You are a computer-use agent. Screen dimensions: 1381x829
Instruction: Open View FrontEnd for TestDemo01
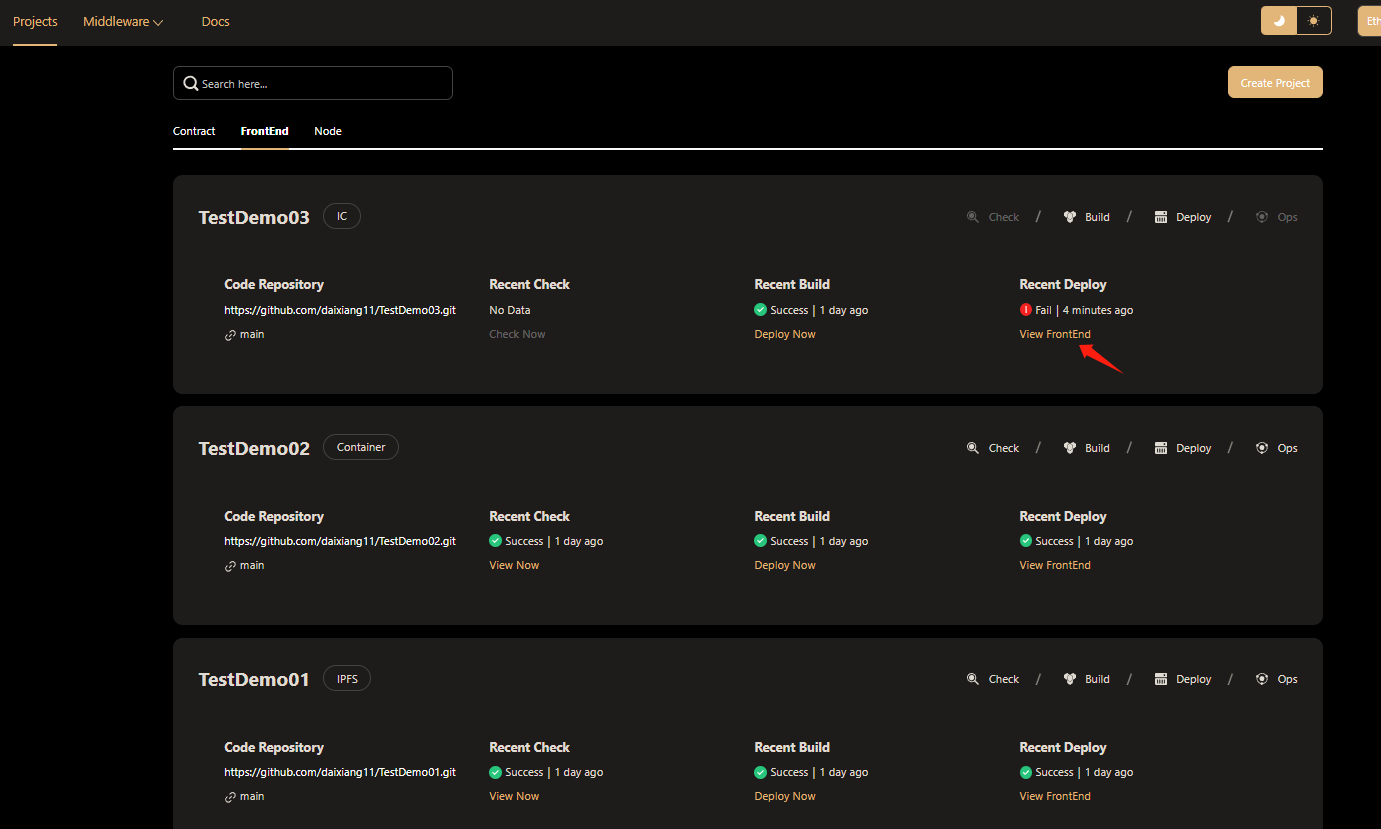(1055, 796)
